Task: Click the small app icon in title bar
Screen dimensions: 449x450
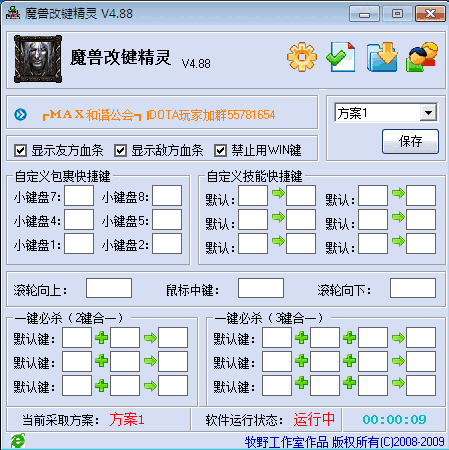Action: [13, 13]
